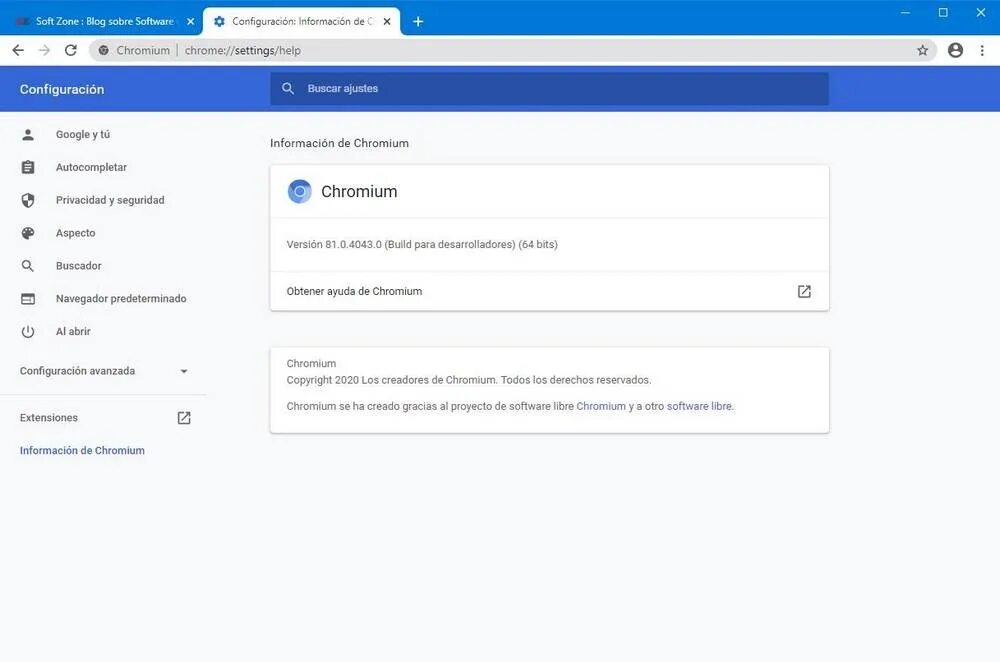Click the power icon beside Al abrir

(28, 332)
